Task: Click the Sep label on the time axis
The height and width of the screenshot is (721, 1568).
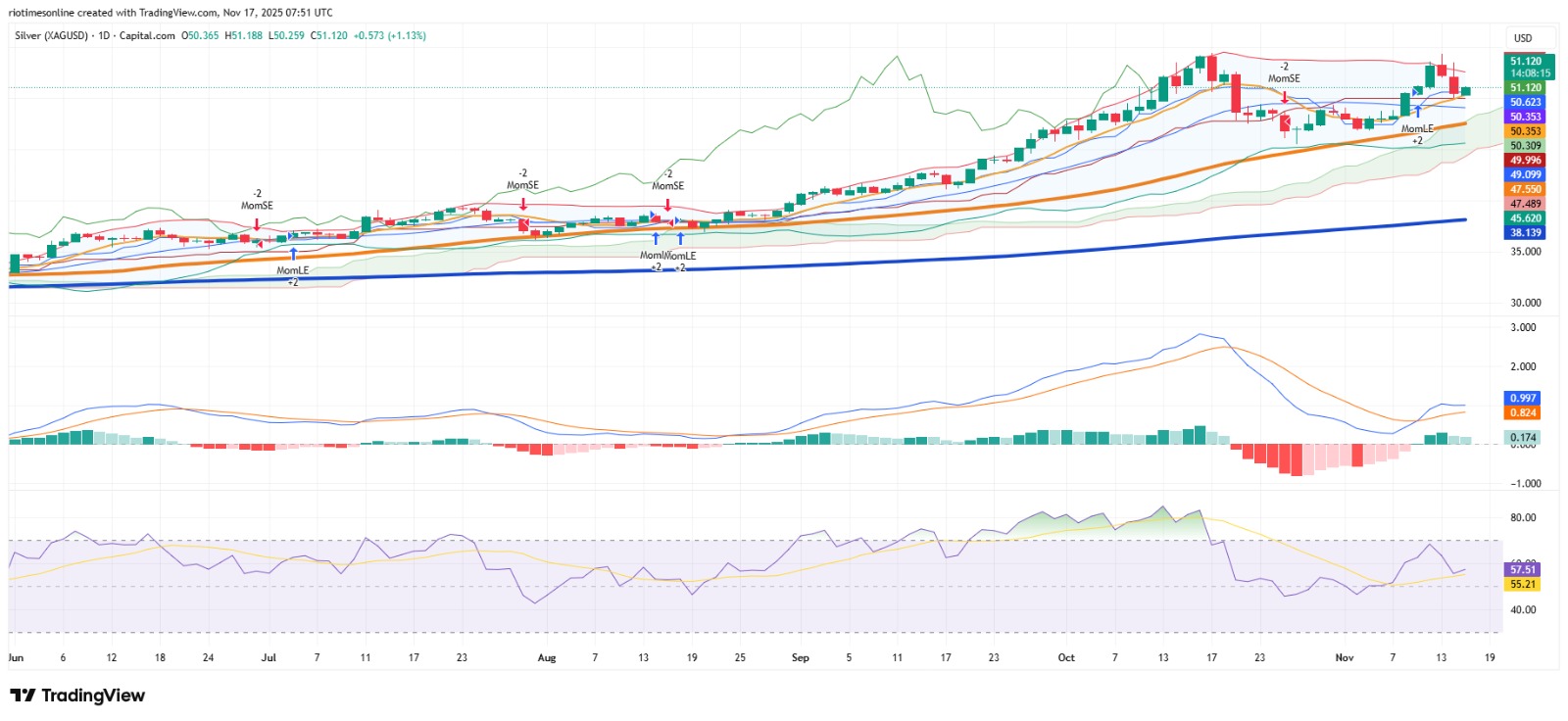Action: click(x=801, y=658)
